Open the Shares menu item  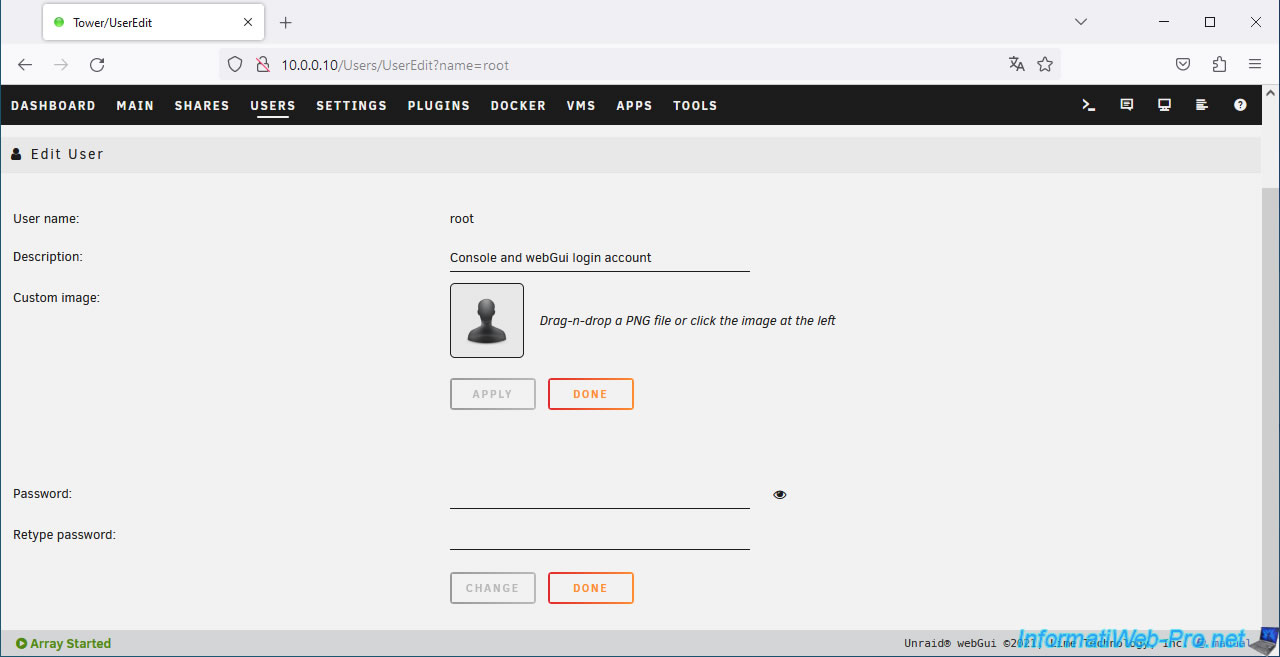(x=202, y=105)
